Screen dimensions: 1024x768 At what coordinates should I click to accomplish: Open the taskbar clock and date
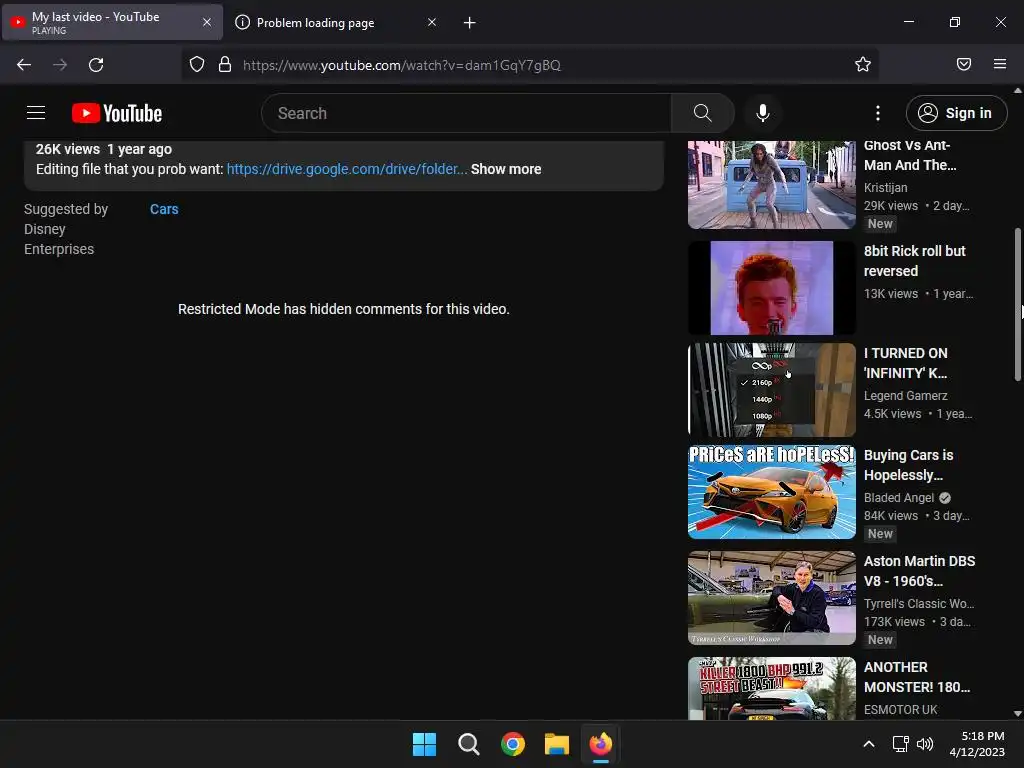point(977,744)
